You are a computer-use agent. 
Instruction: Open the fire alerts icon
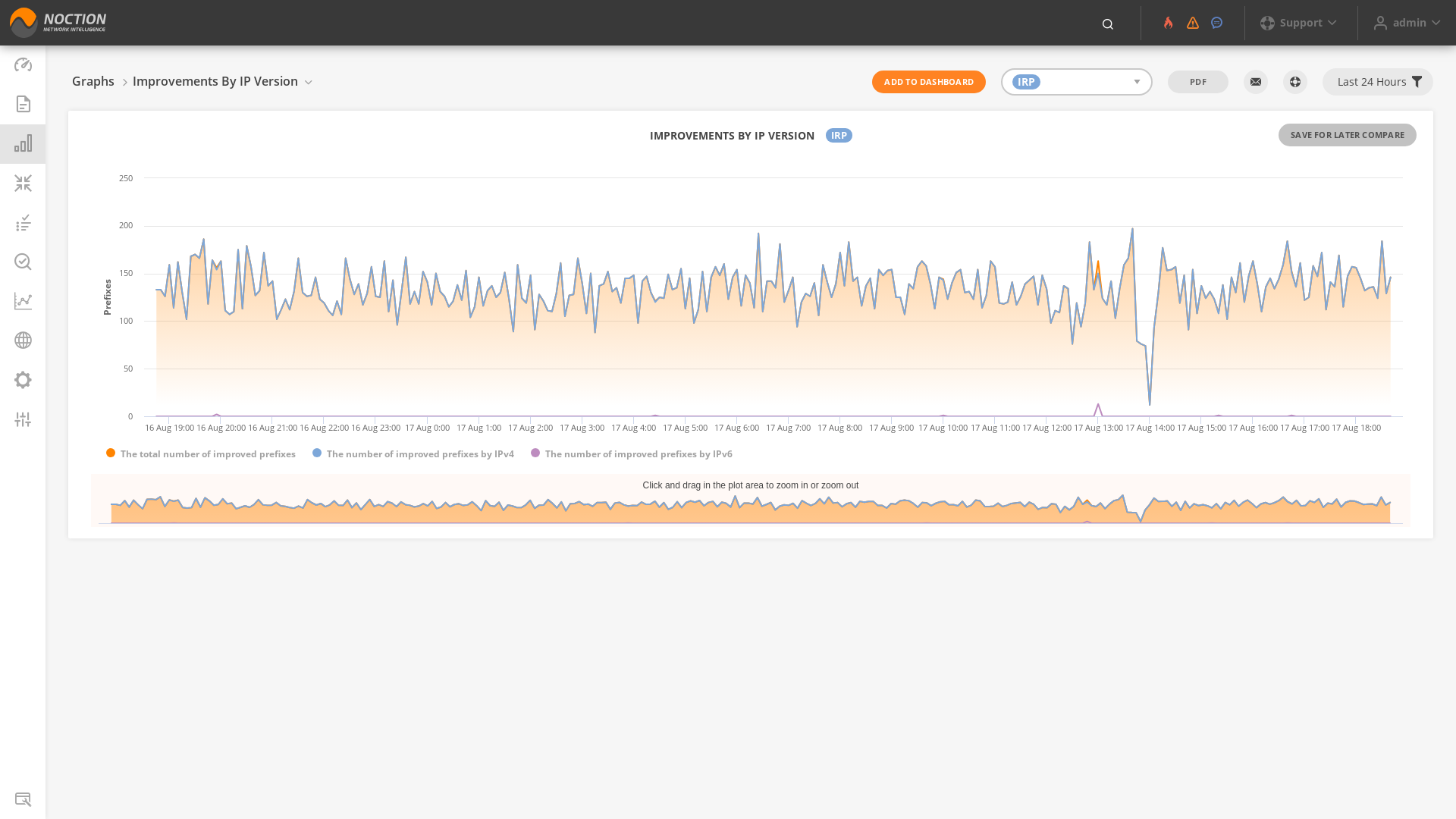click(x=1169, y=23)
